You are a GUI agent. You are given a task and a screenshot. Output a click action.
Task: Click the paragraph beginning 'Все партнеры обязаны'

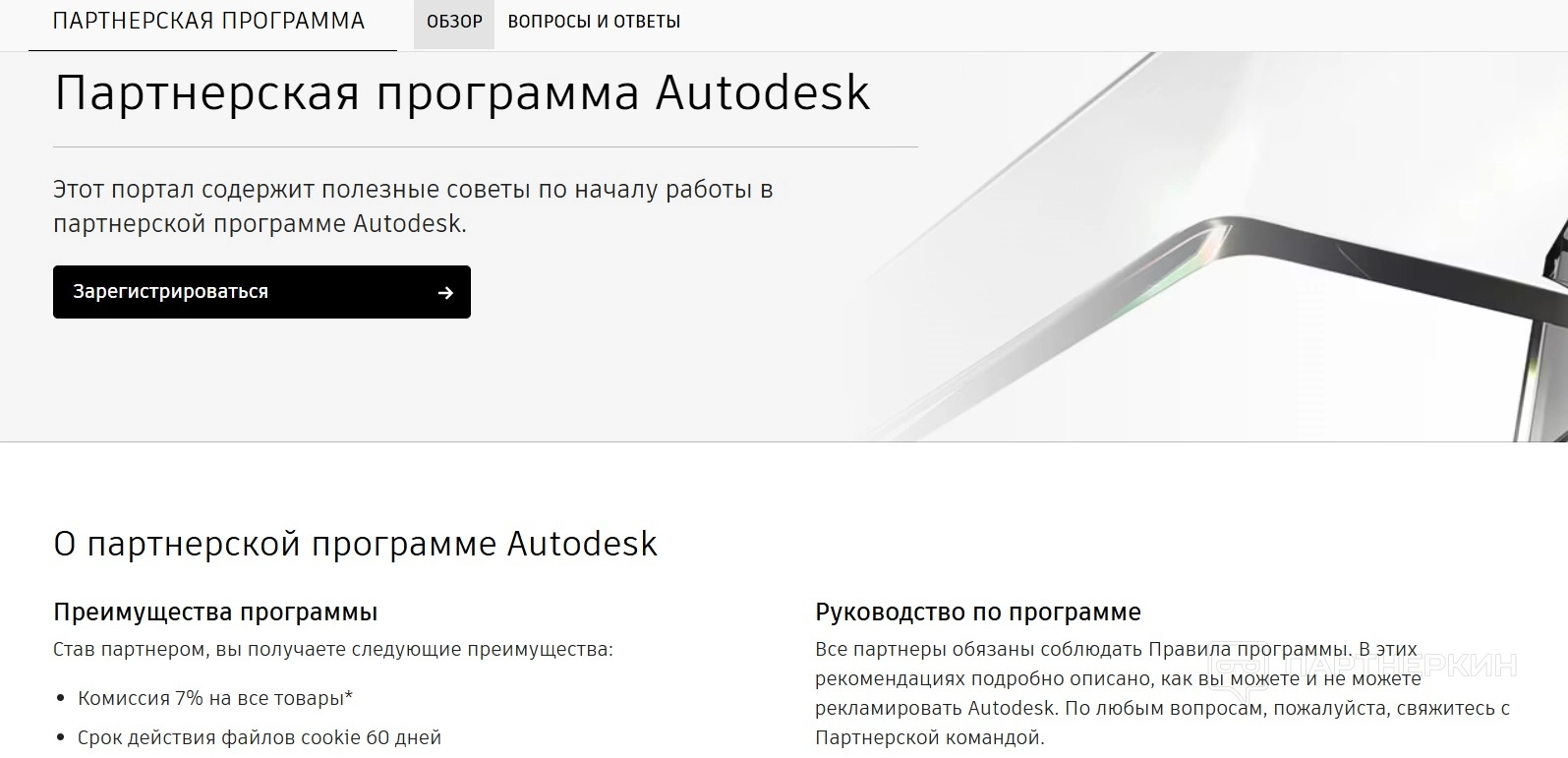1162,693
